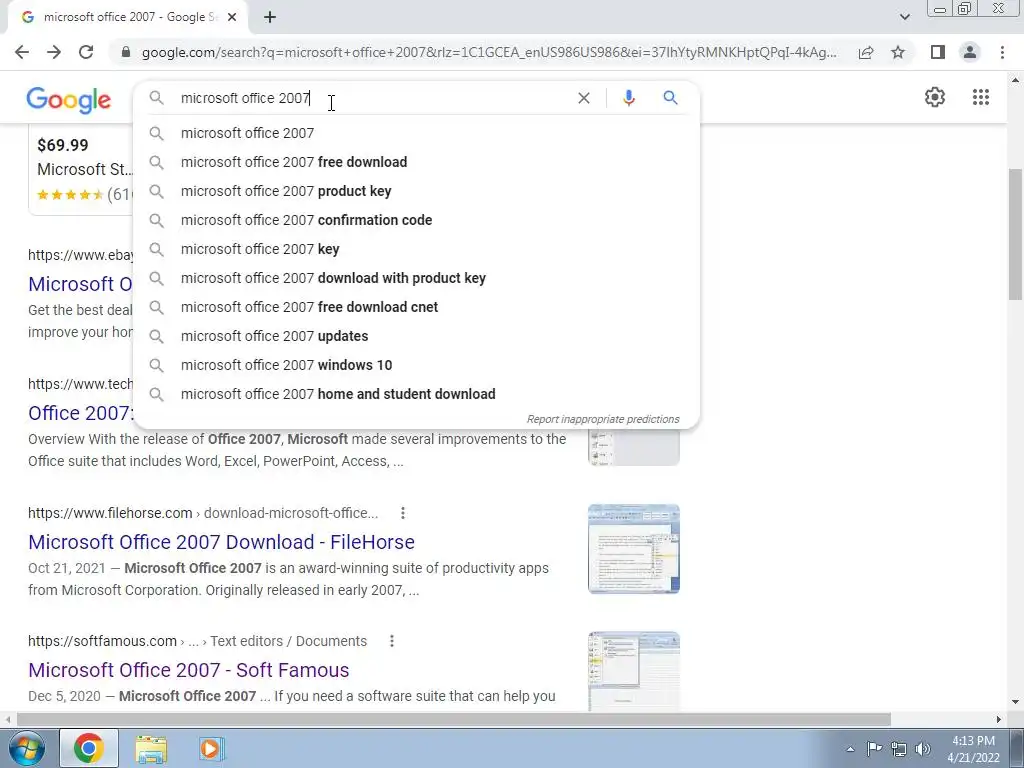Image resolution: width=1024 pixels, height=768 pixels.
Task: Click the FileHorse result thumbnail
Action: (x=633, y=549)
